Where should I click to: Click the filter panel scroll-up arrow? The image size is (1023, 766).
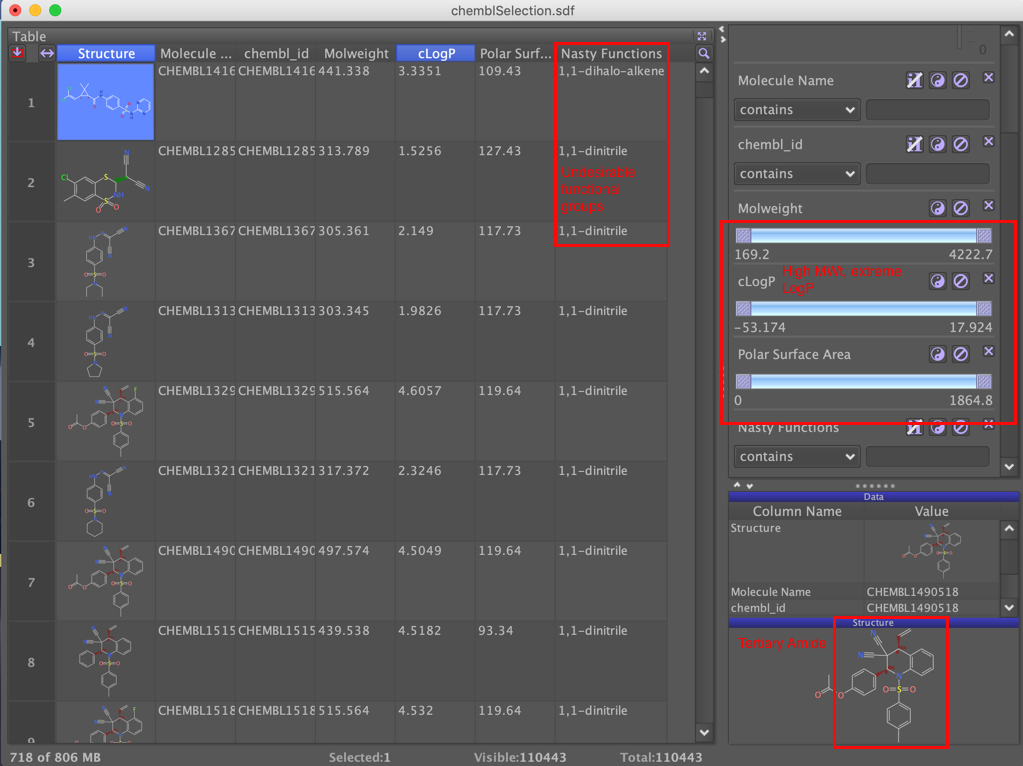(x=1009, y=34)
